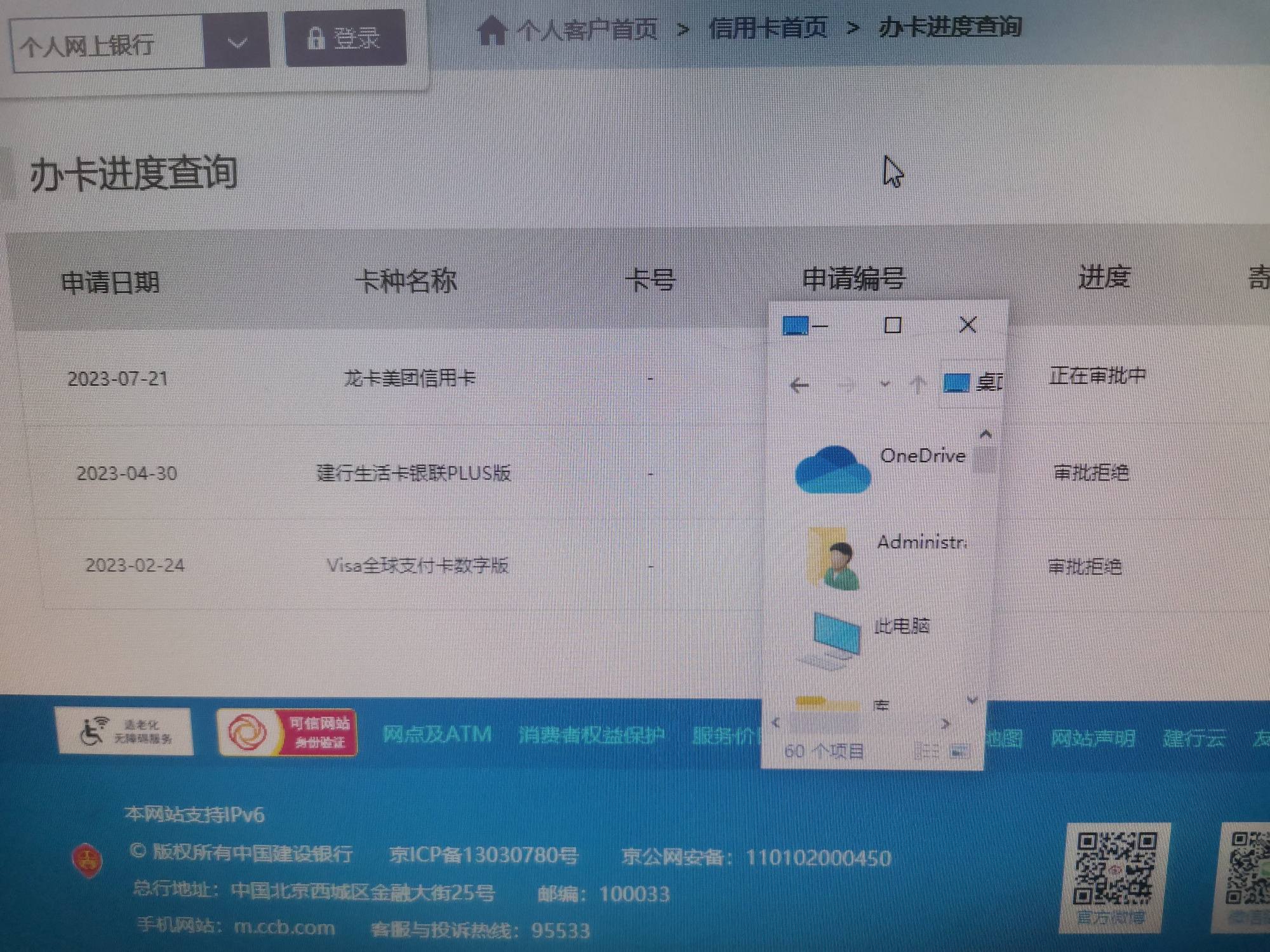Click Explorer title bar window icon
Screen dimensions: 1270x952
795,326
